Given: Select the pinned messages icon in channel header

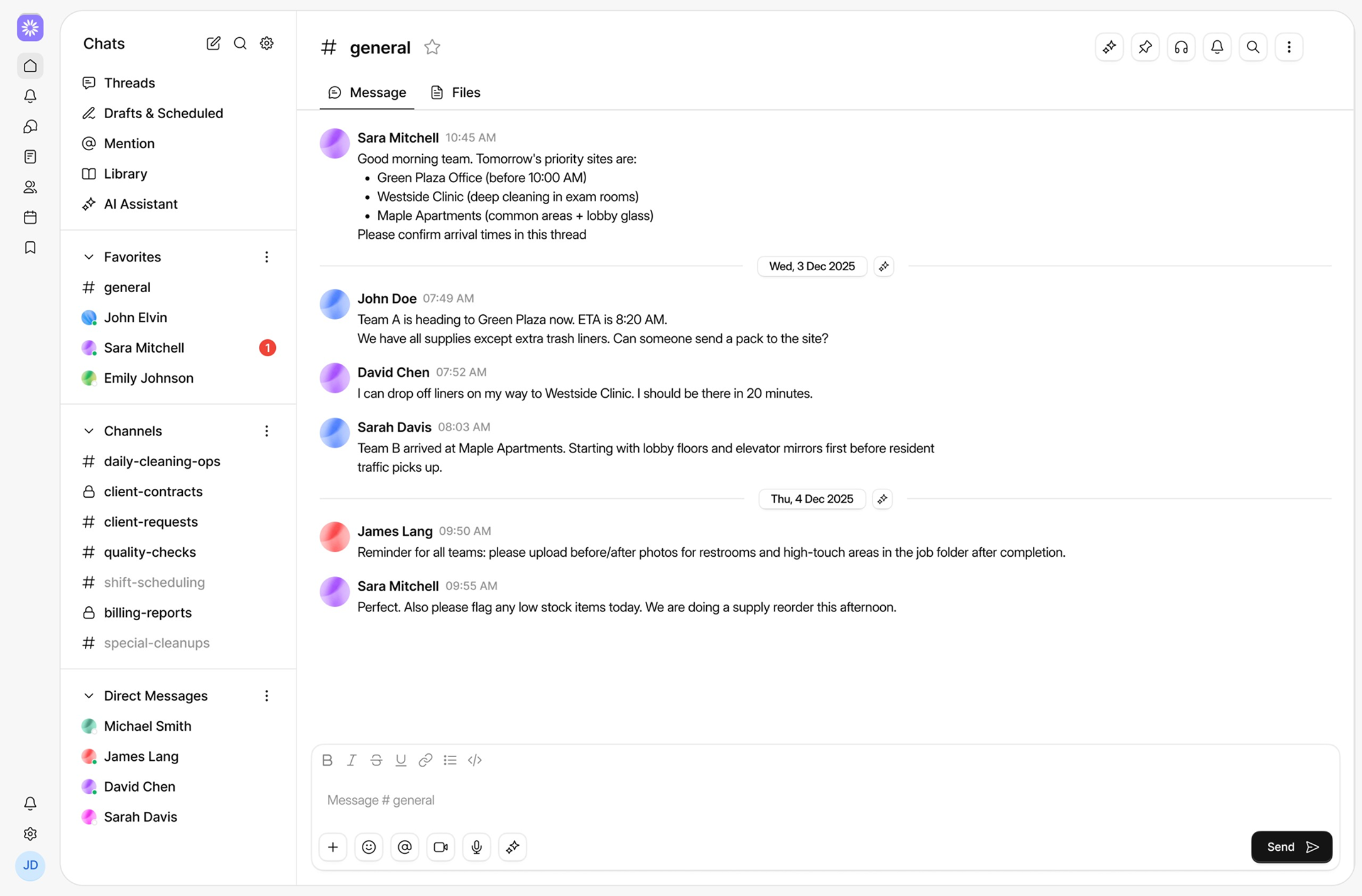Looking at the screenshot, I should tap(1145, 46).
